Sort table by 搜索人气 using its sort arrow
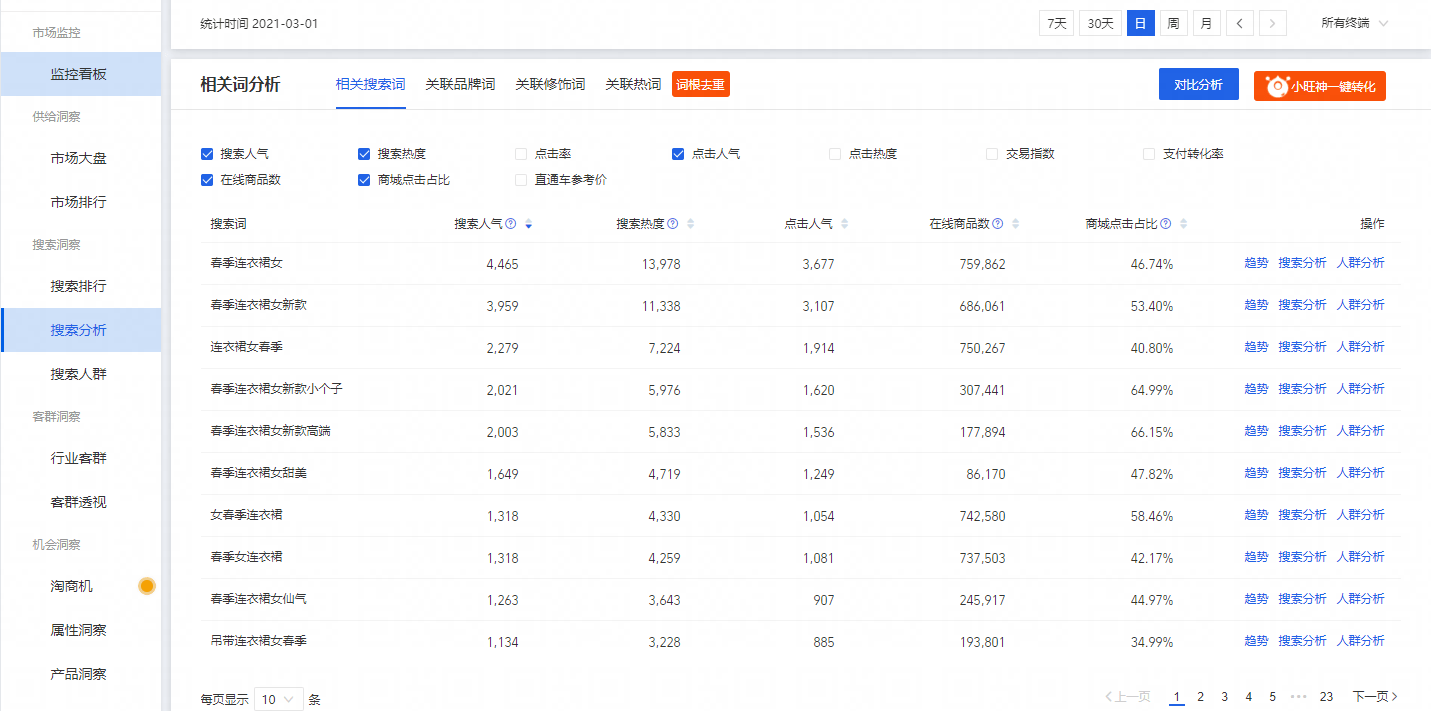 (528, 225)
